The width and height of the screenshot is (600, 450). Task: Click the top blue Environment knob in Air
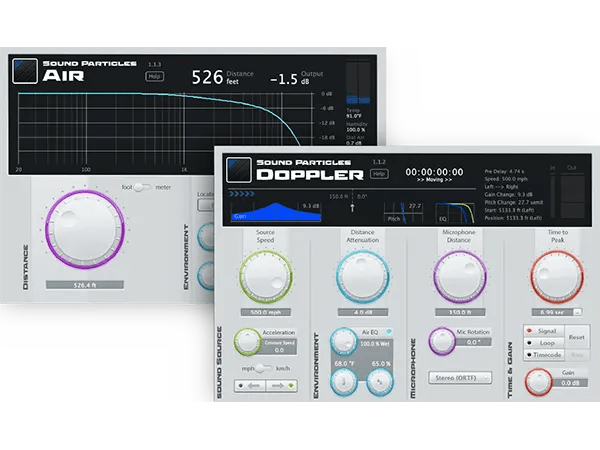coord(206,236)
